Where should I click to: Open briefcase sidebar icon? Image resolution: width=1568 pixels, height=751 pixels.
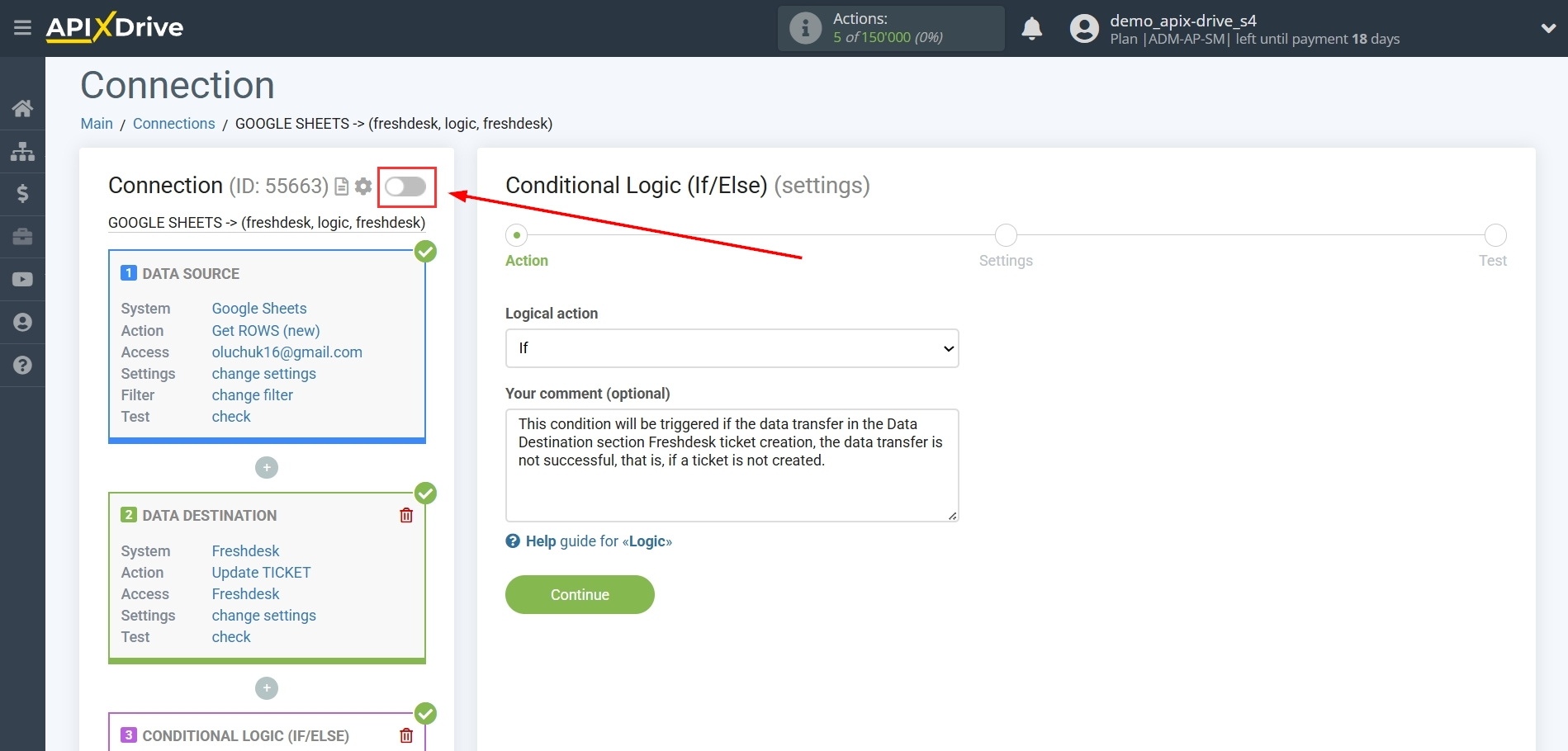(22, 237)
